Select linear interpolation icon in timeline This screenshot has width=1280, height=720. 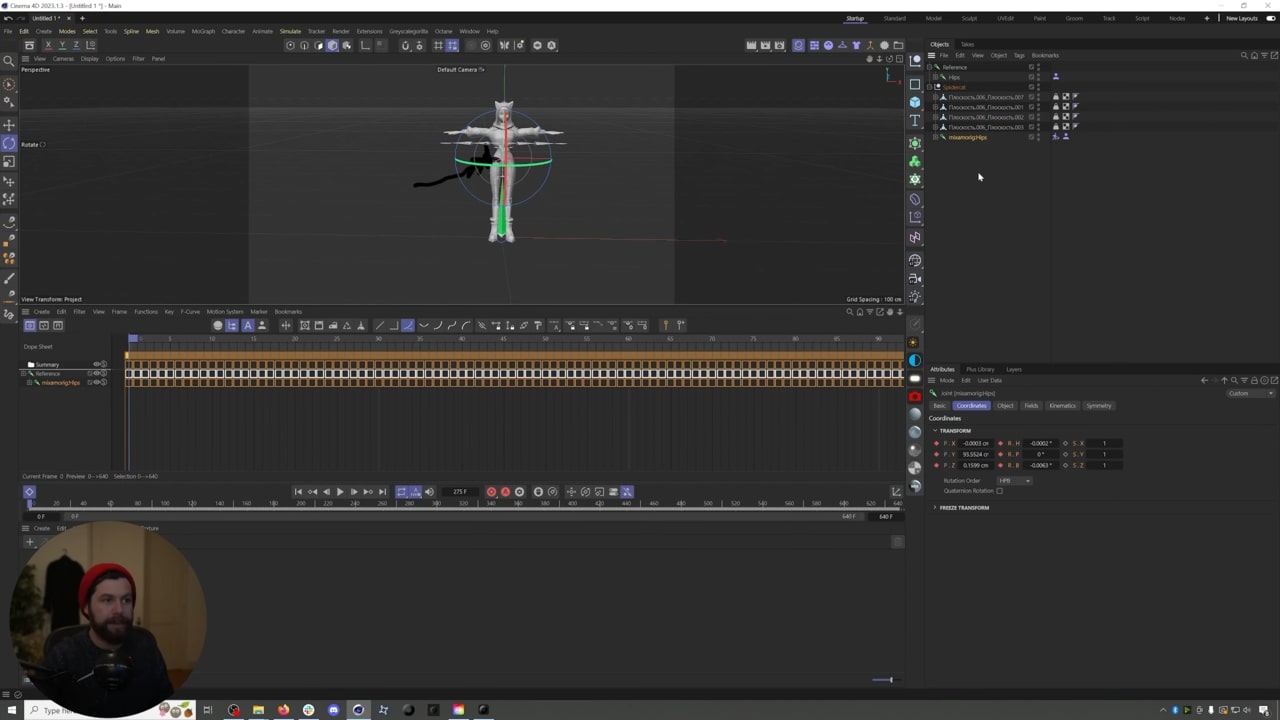pos(379,325)
